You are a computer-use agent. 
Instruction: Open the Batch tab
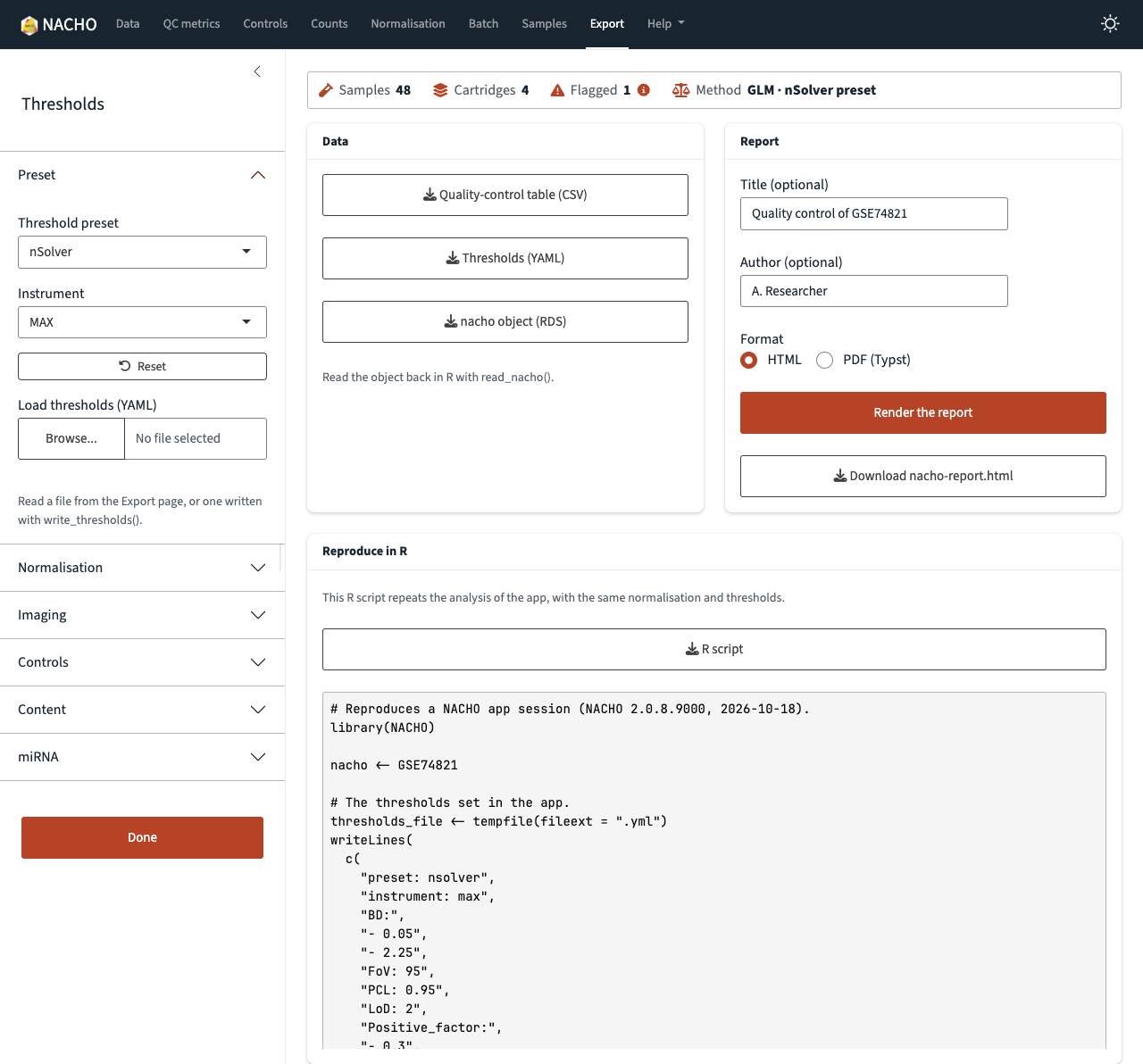(483, 24)
